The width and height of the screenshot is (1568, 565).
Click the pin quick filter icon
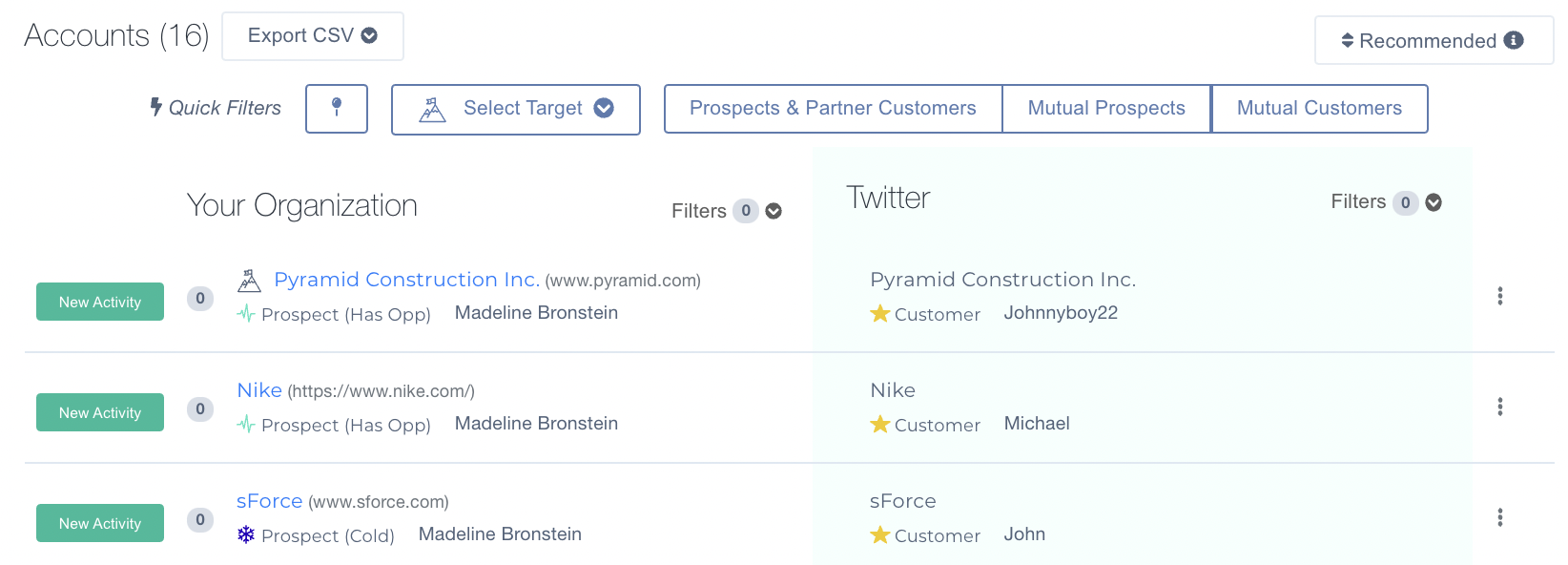click(337, 108)
